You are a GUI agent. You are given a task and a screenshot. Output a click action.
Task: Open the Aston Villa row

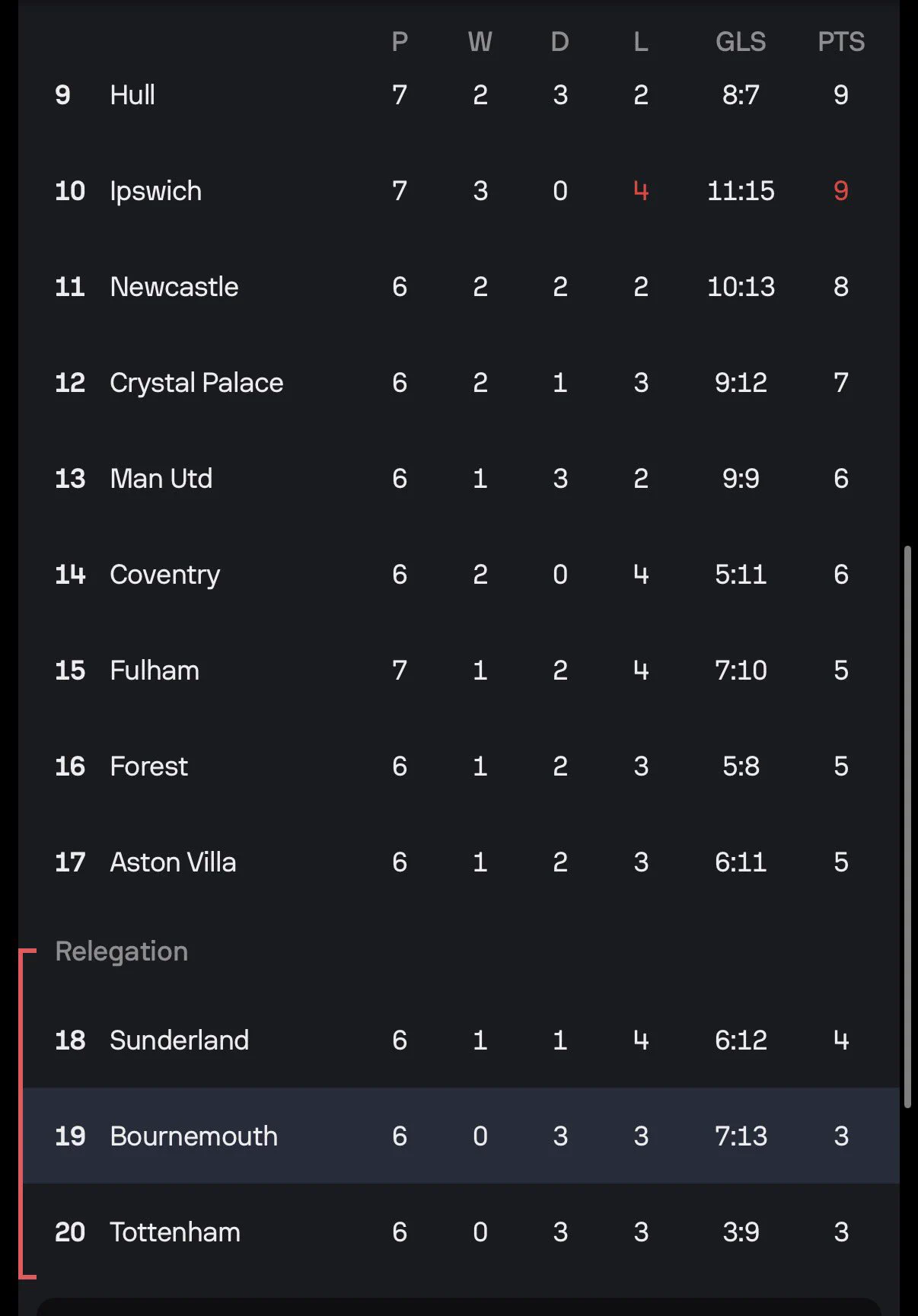459,862
